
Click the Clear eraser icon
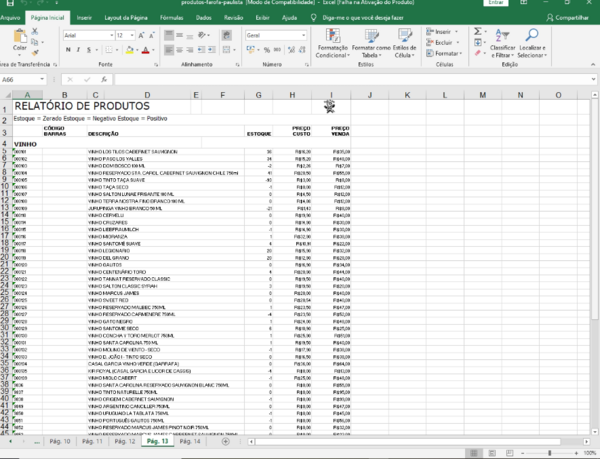click(x=478, y=53)
